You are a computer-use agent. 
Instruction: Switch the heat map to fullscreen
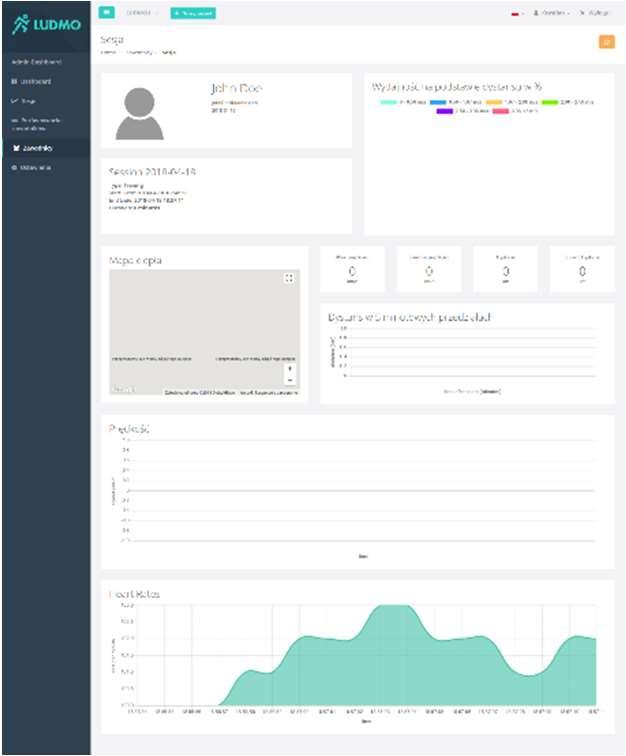click(x=289, y=278)
